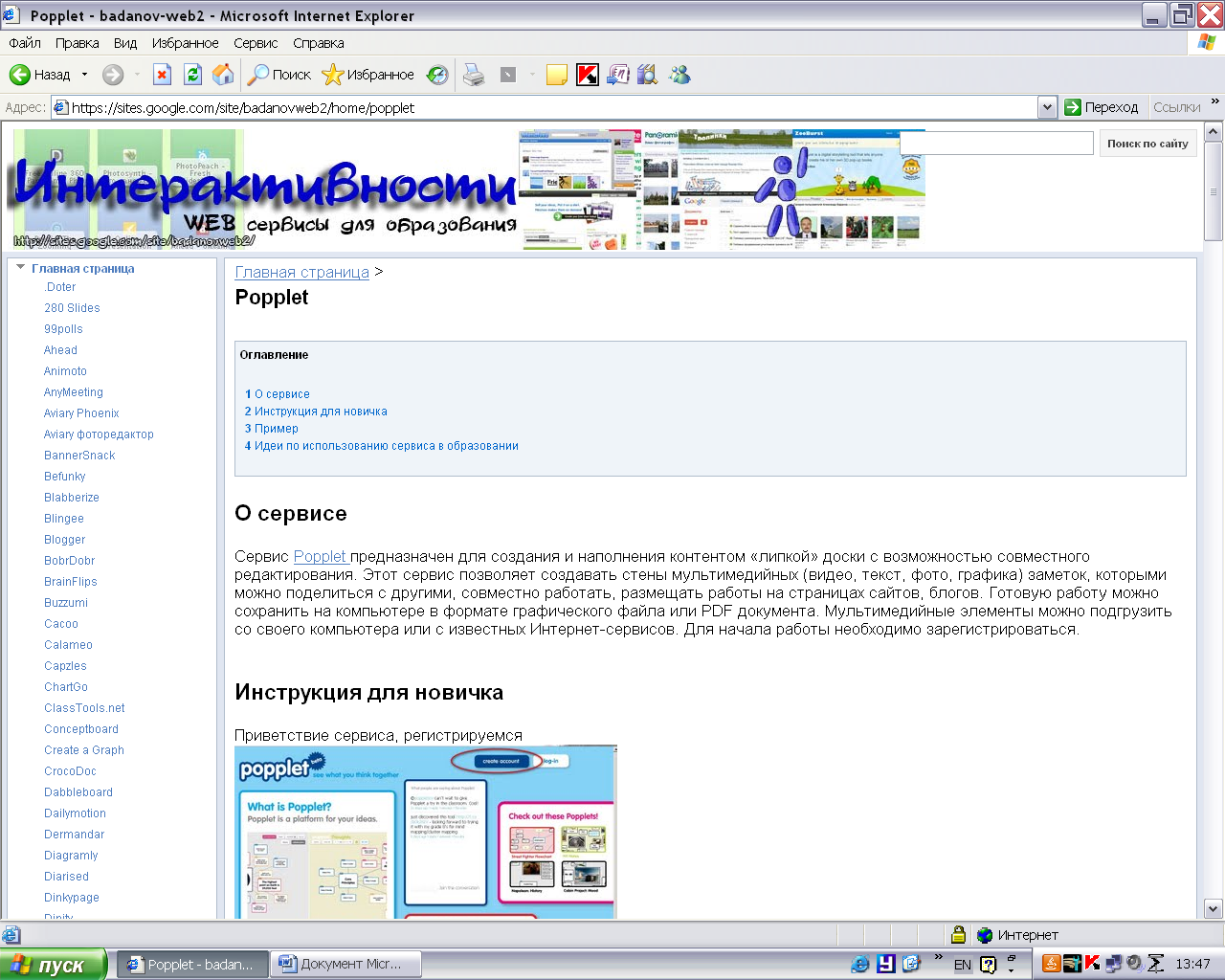
Task: Open the Blogger sidebar link
Action: click(64, 540)
